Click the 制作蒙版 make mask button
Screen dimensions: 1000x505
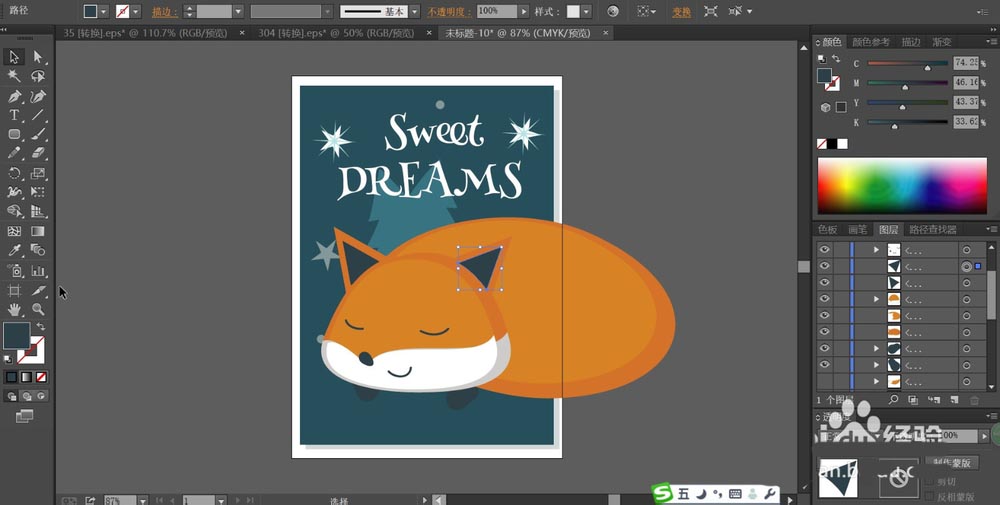point(952,463)
